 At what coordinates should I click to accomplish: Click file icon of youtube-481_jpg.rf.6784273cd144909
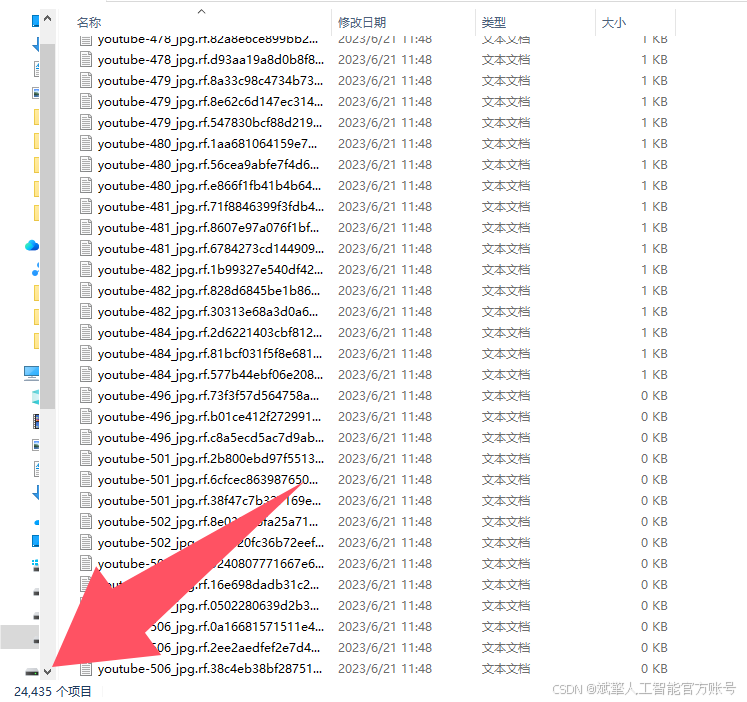86,248
